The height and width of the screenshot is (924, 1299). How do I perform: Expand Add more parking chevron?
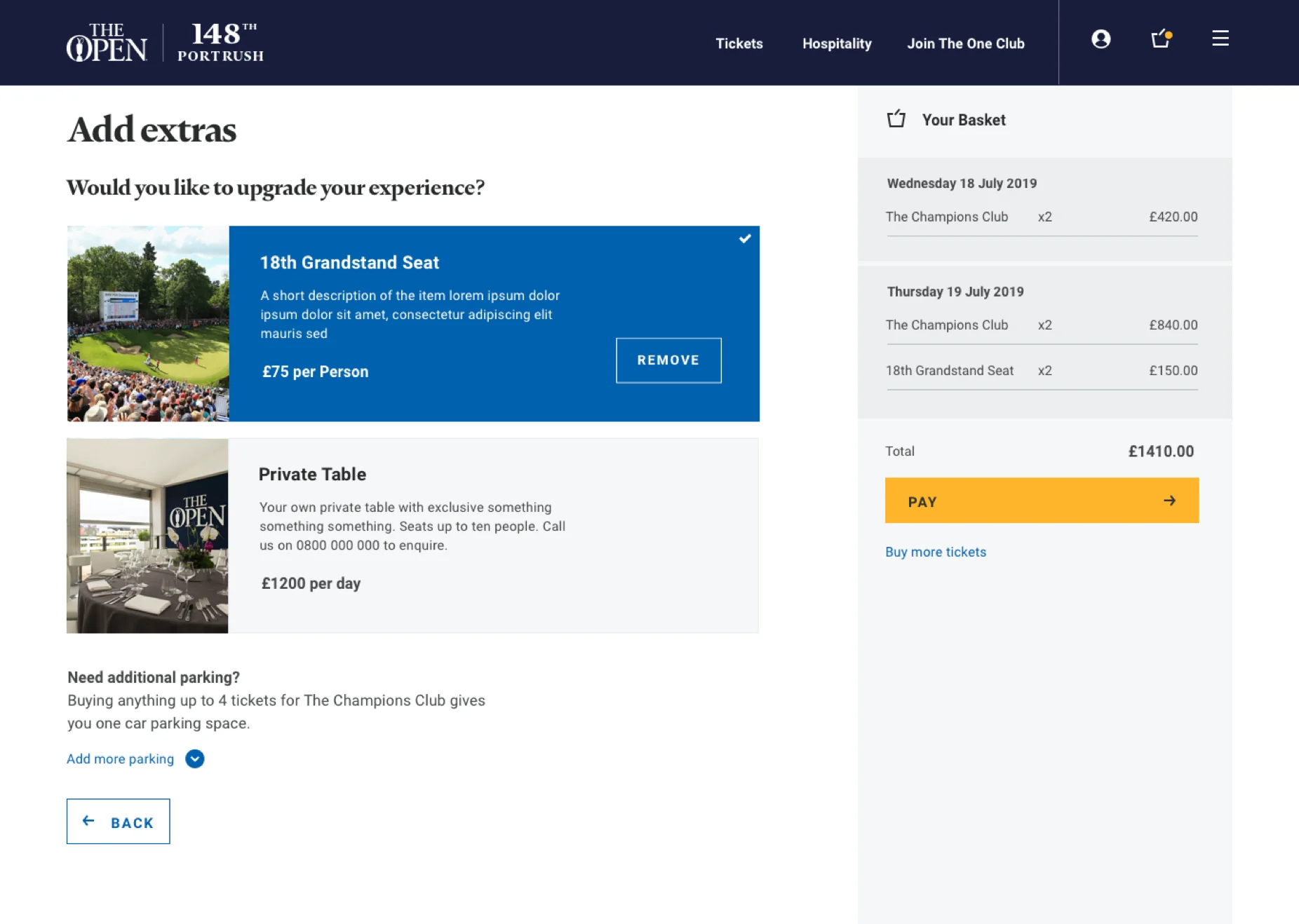point(195,759)
